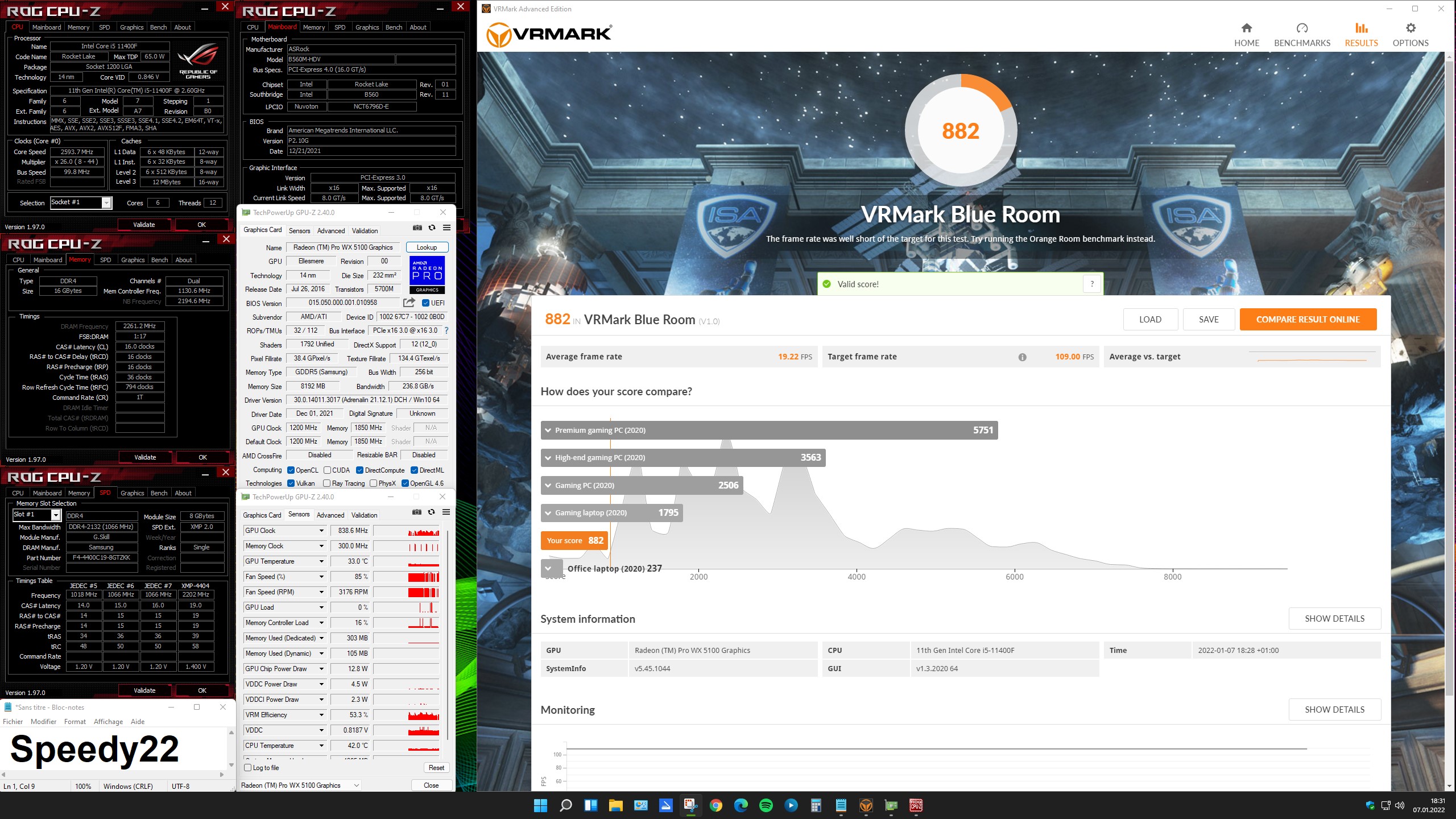Image resolution: width=1456 pixels, height=819 pixels.
Task: Switch to the Advanced tab in the Graphics Card GPU-Z window
Action: tap(331, 231)
